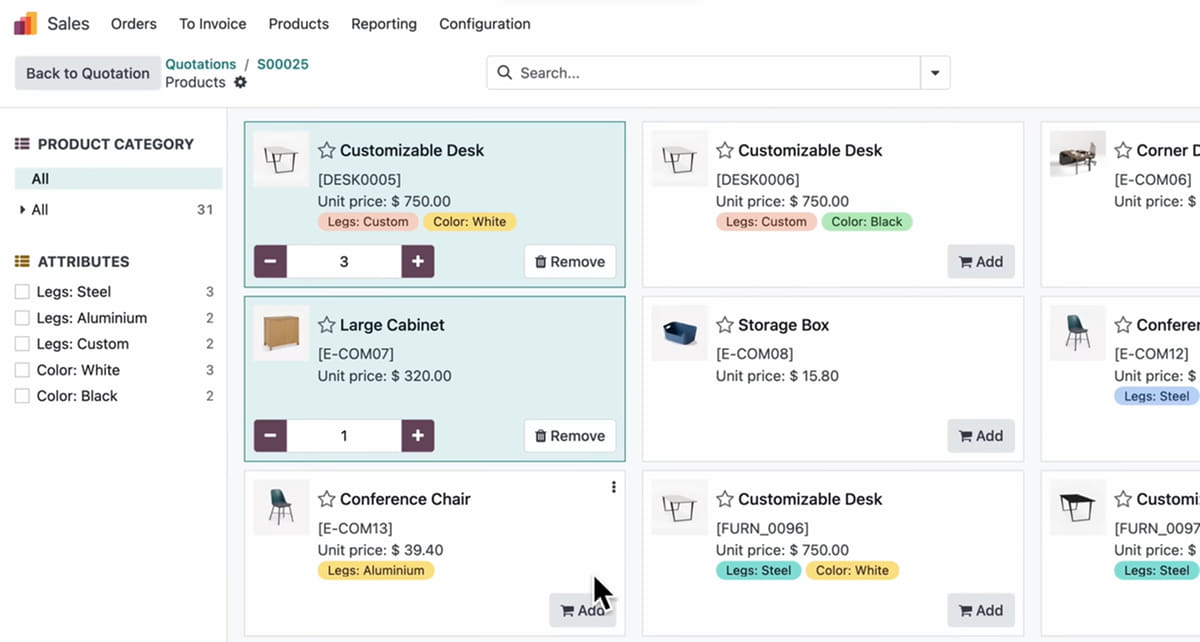Click the Odoo Sales app logo icon
Screen dimensions: 1200x642
tap(26, 23)
